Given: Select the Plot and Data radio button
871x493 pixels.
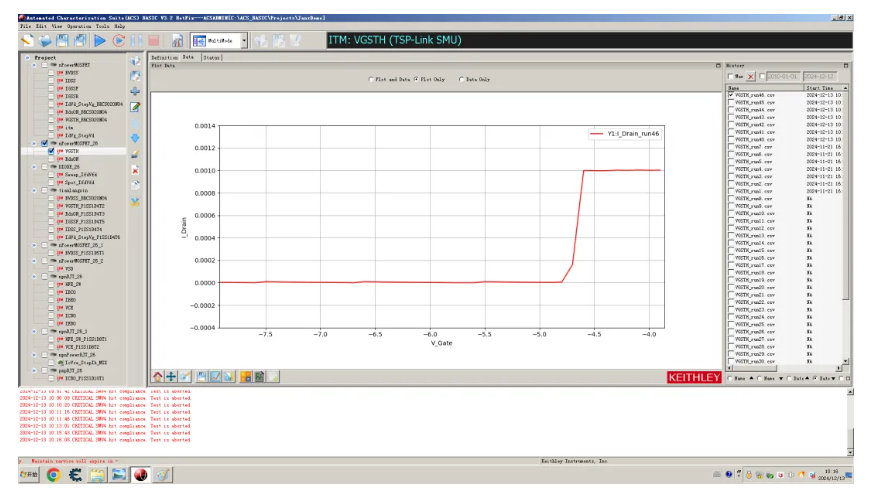Looking at the screenshot, I should pos(370,79).
